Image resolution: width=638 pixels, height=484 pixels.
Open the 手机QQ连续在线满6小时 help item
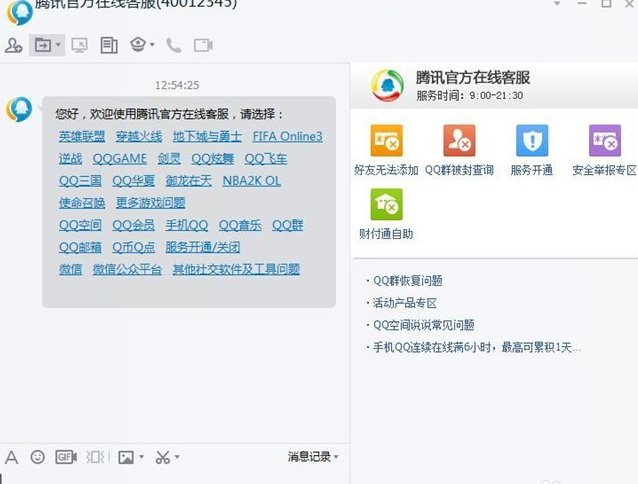[x=477, y=347]
